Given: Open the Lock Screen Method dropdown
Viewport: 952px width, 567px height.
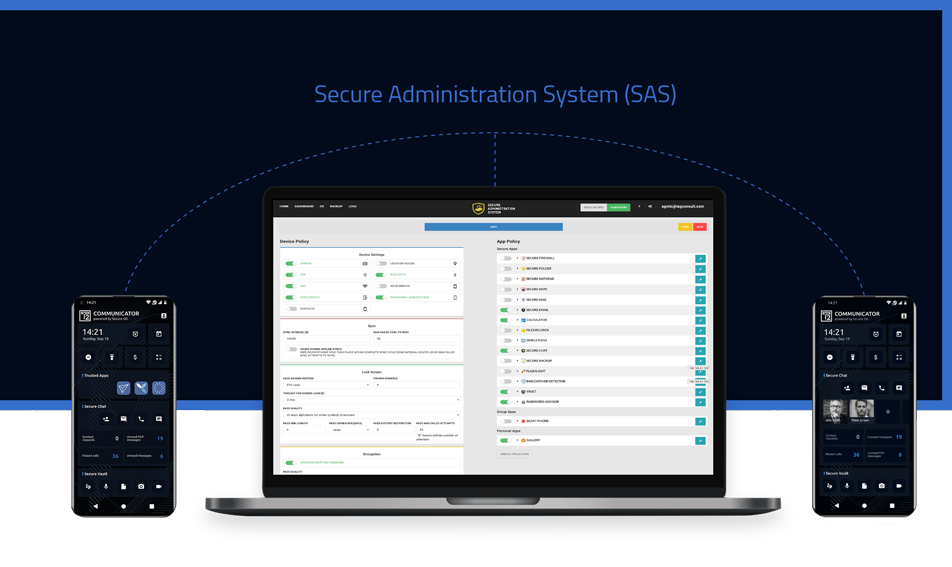Looking at the screenshot, I should [x=327, y=385].
